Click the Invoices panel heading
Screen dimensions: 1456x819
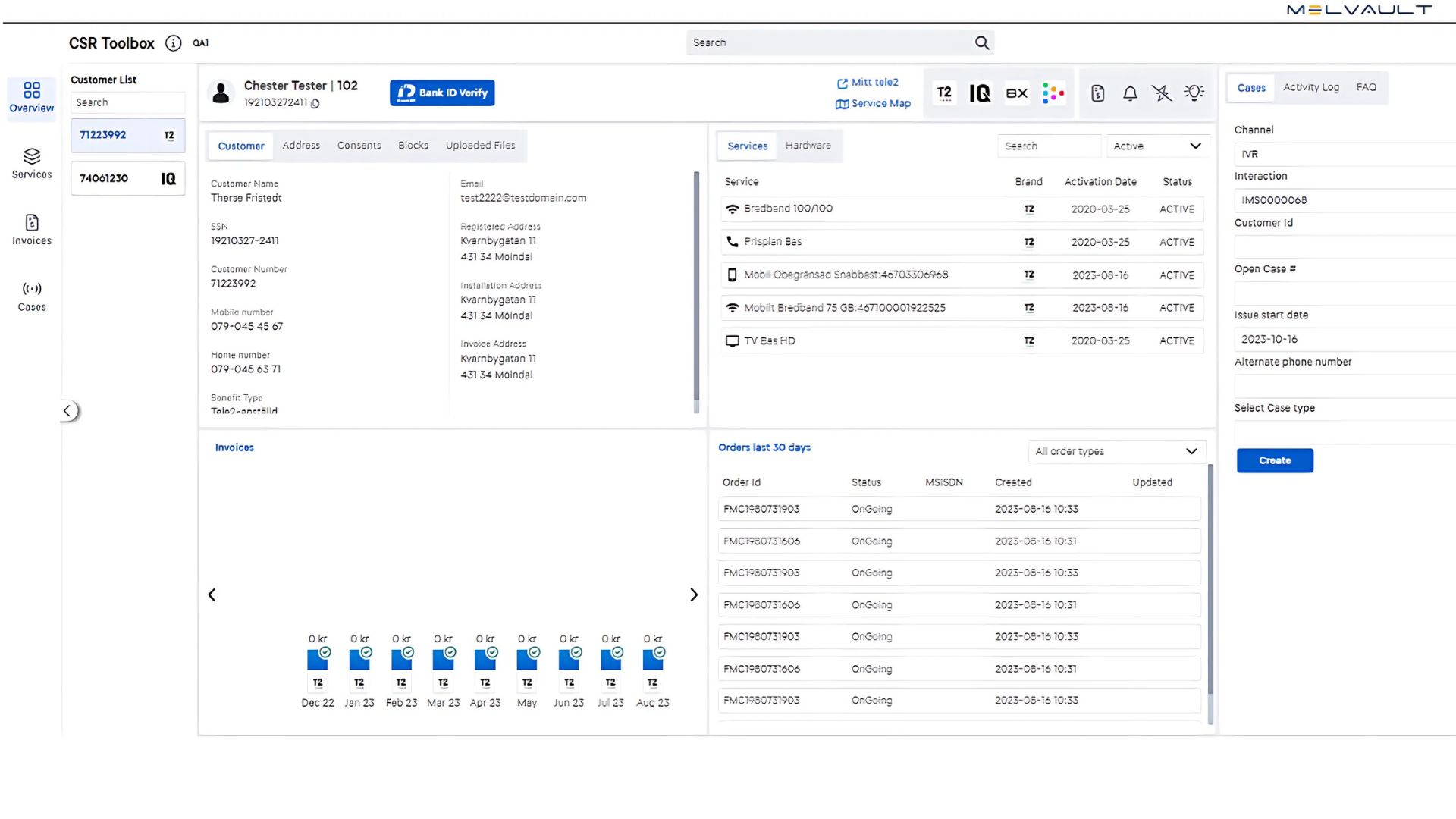234,448
